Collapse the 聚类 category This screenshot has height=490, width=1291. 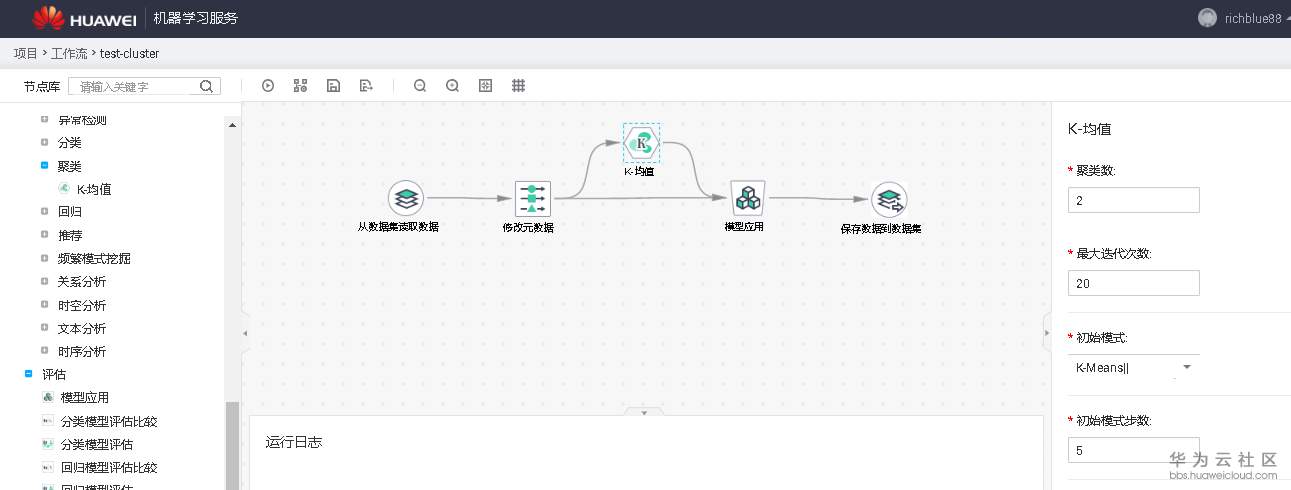tap(44, 166)
